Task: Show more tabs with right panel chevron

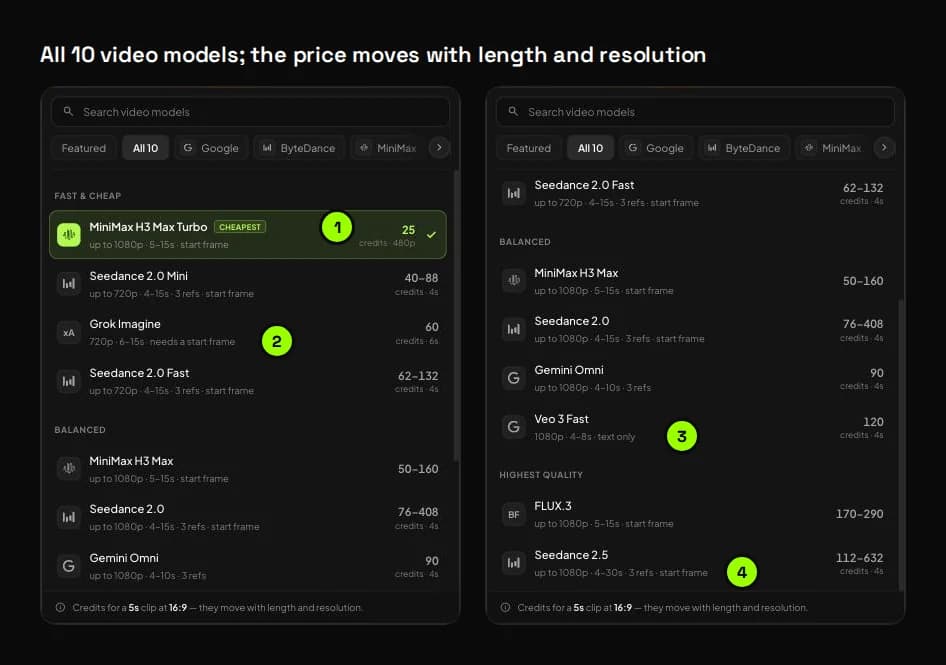Action: coord(884,148)
